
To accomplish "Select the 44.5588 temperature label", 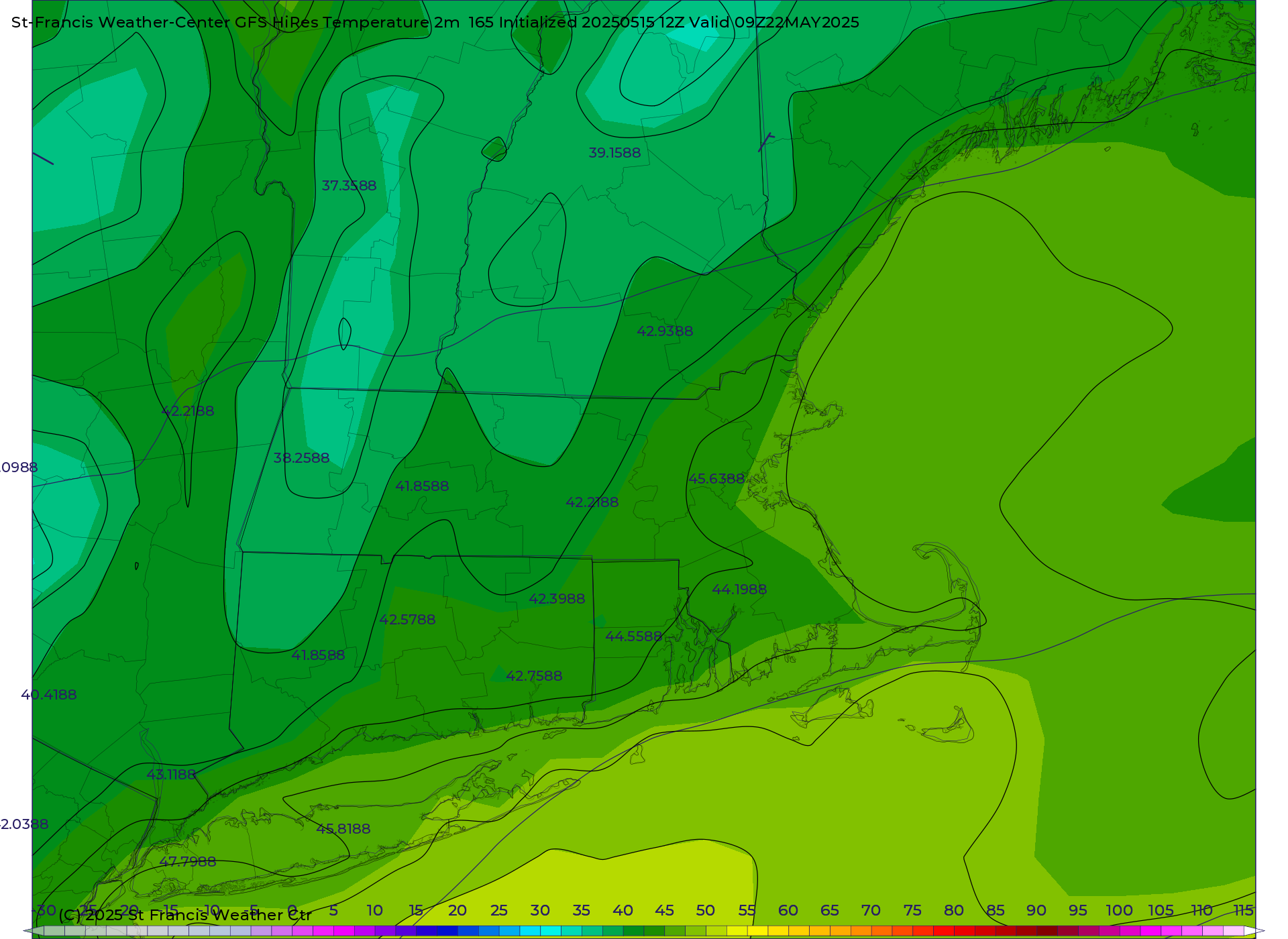I will pos(634,637).
